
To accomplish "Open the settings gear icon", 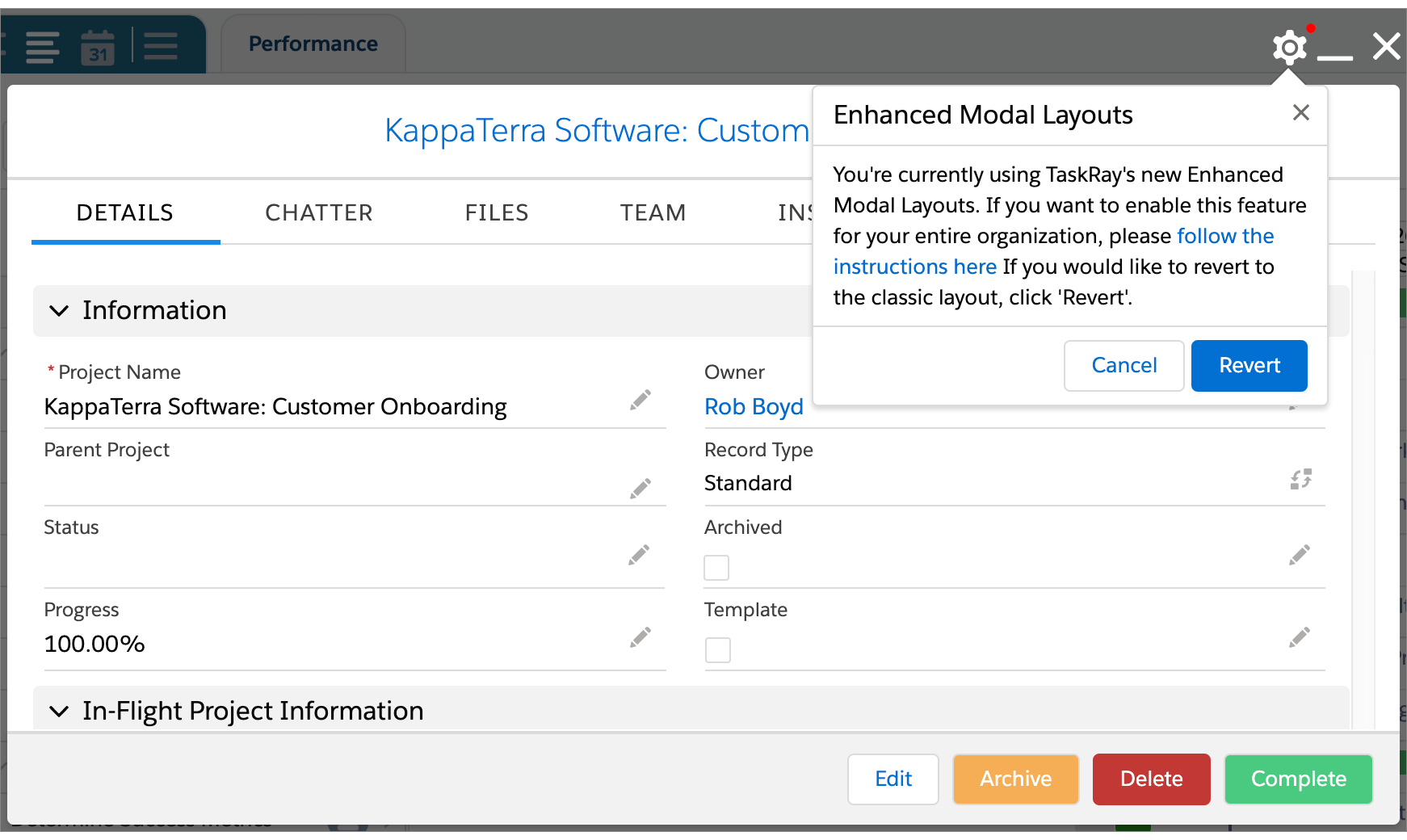I will tap(1289, 48).
